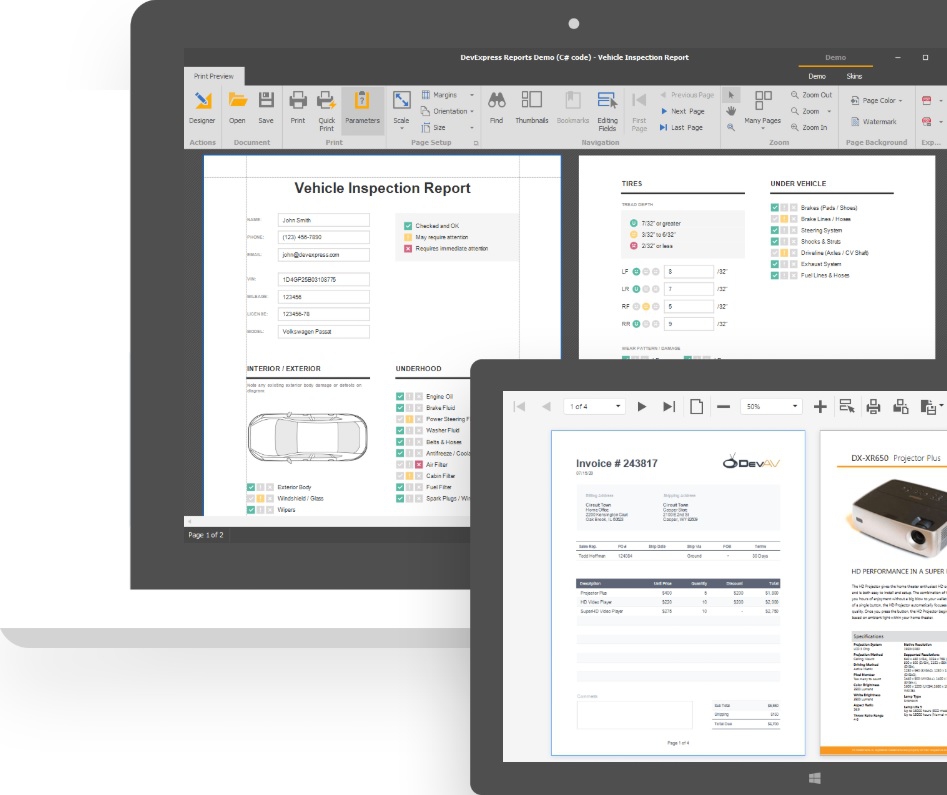Go to First Page in ribbon
Screen dimensions: 947x795
coord(639,111)
